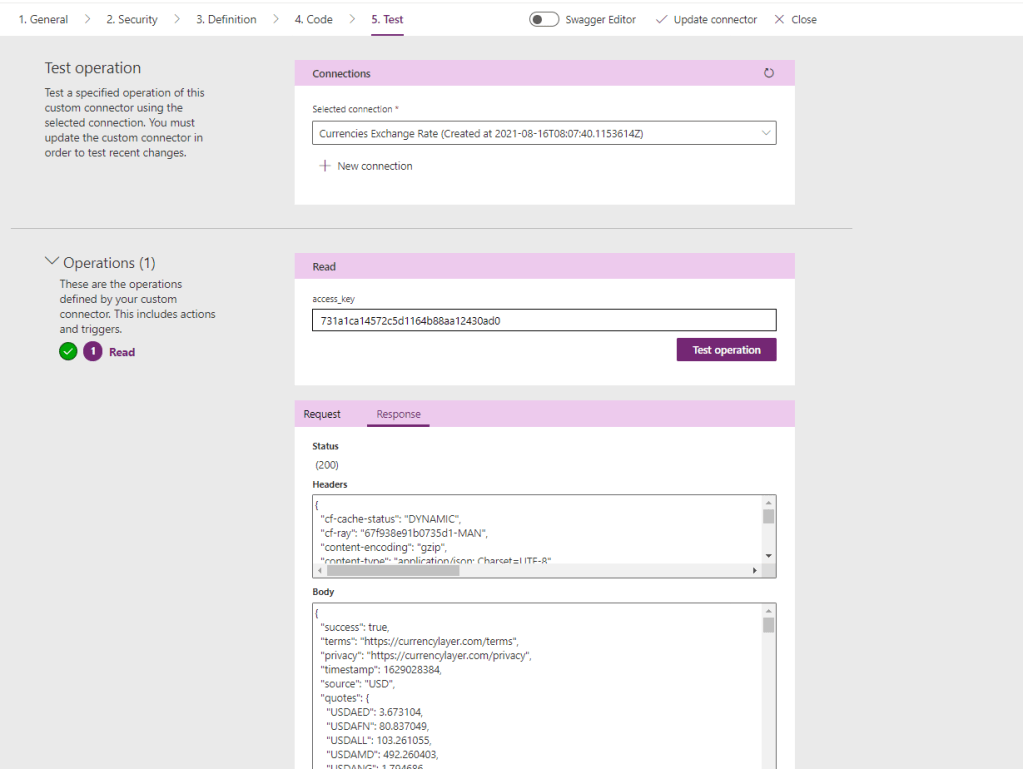
Task: Click the Close X icon
Action: 780,19
